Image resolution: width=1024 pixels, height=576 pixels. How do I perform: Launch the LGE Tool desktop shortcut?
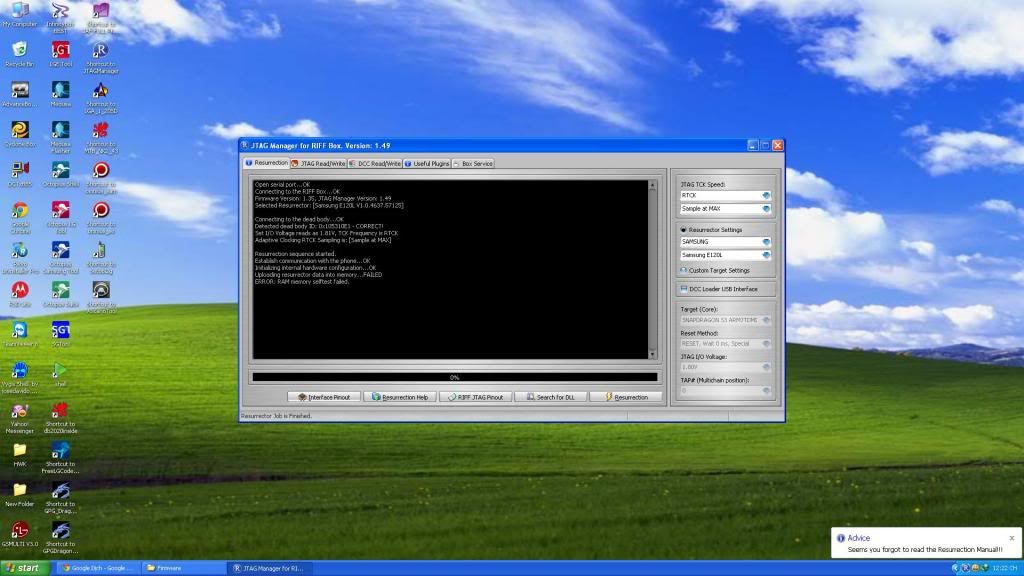pyautogui.click(x=60, y=54)
